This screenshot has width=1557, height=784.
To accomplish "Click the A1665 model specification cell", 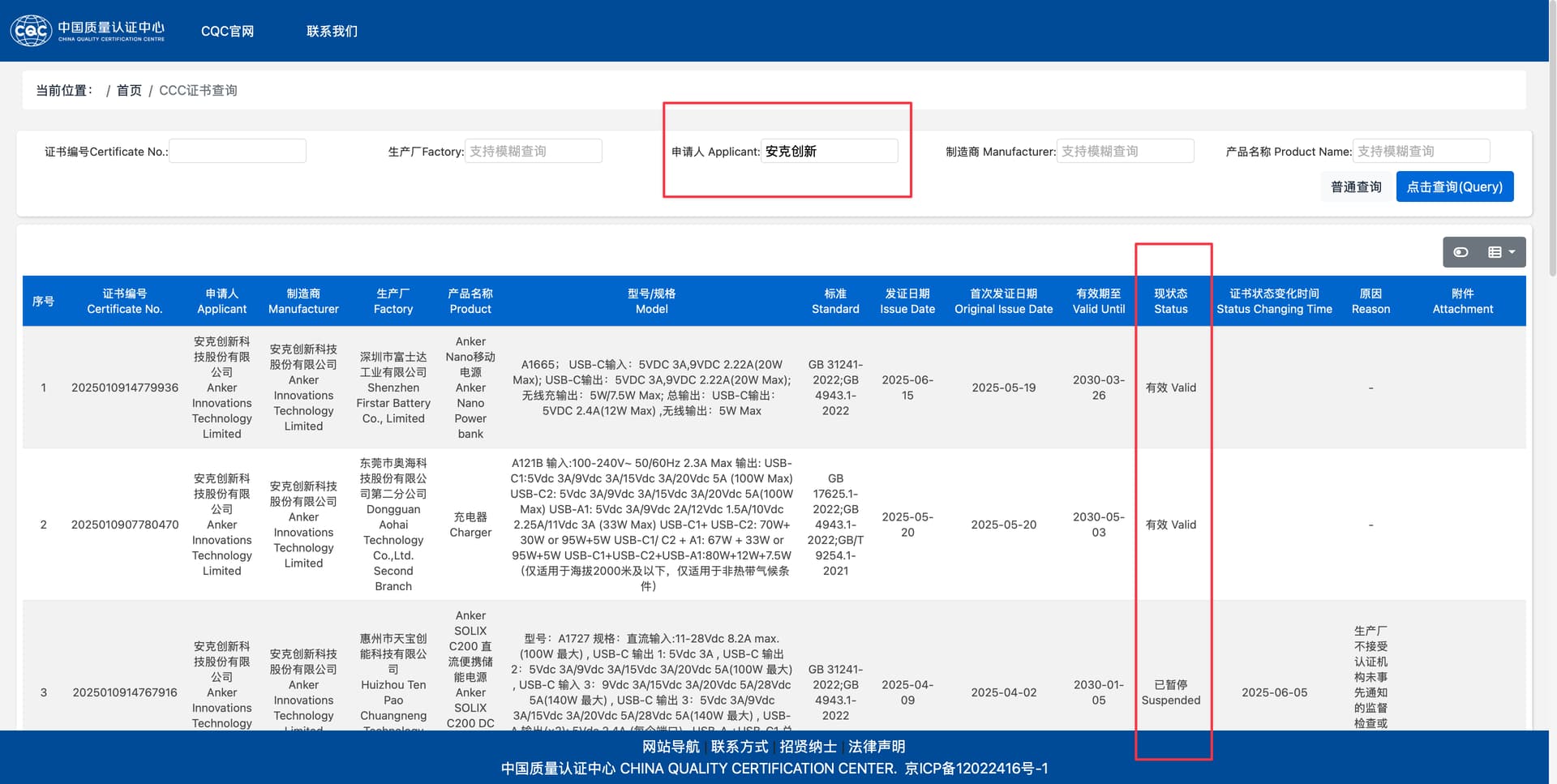I will 652,388.
